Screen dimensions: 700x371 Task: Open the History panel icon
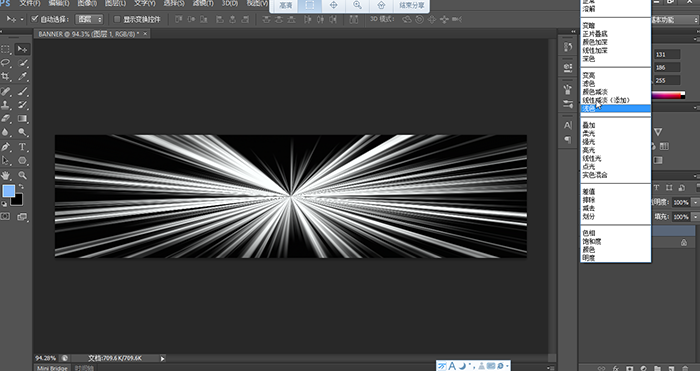click(568, 47)
